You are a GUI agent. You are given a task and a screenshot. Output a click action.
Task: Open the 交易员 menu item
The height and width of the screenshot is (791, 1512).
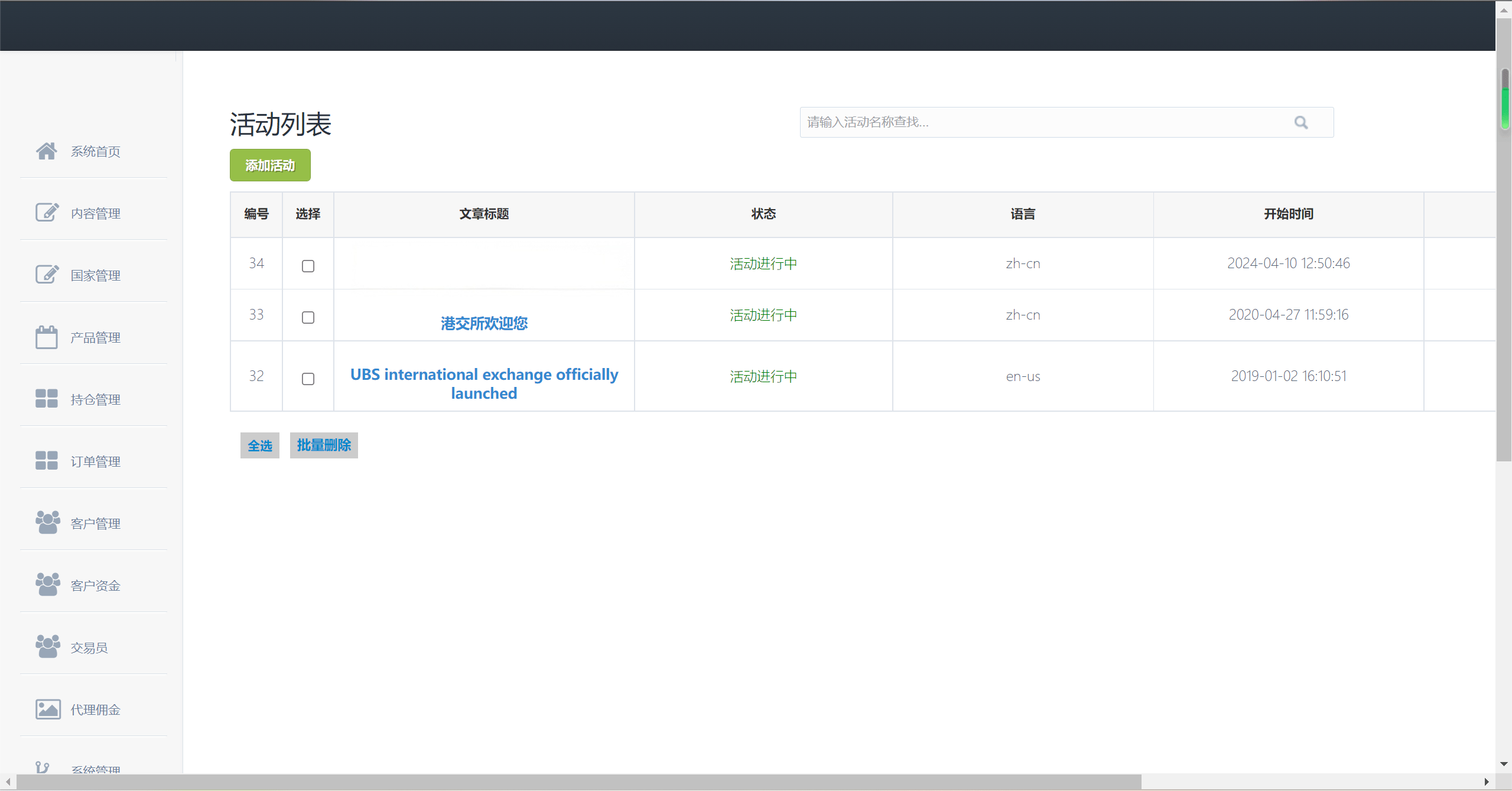point(89,648)
